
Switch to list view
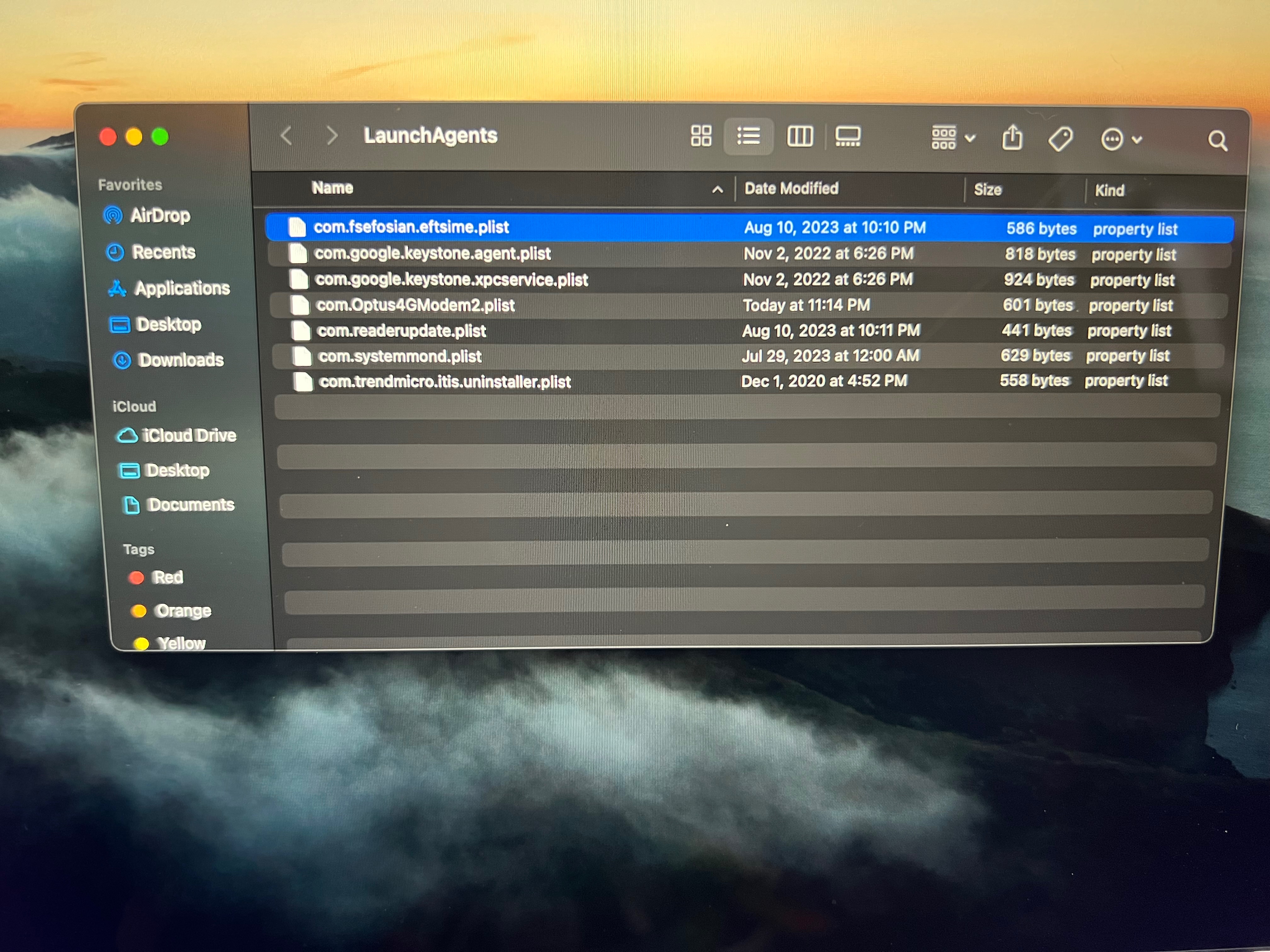point(748,137)
